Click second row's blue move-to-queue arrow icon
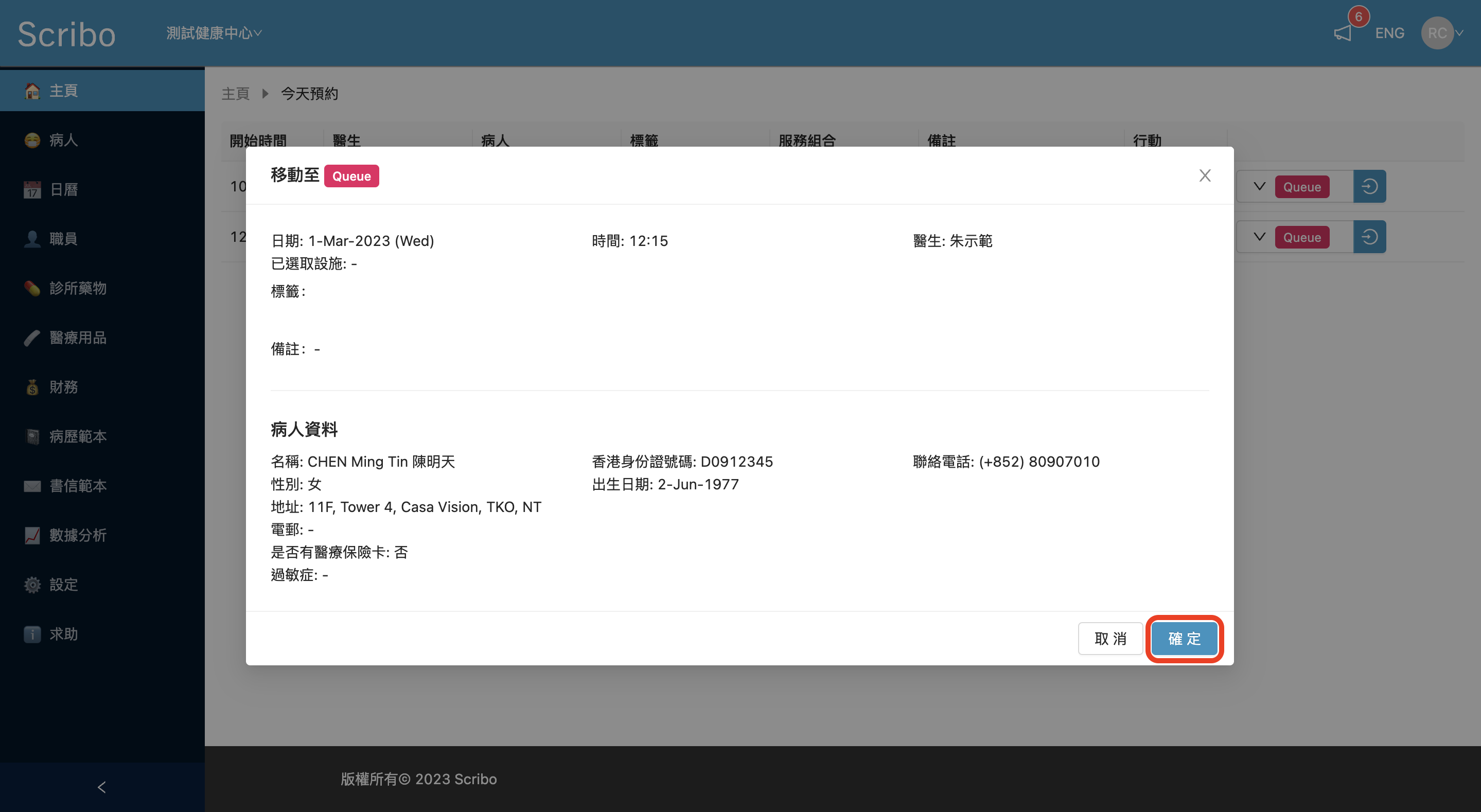The height and width of the screenshot is (812, 1481). 1369,237
